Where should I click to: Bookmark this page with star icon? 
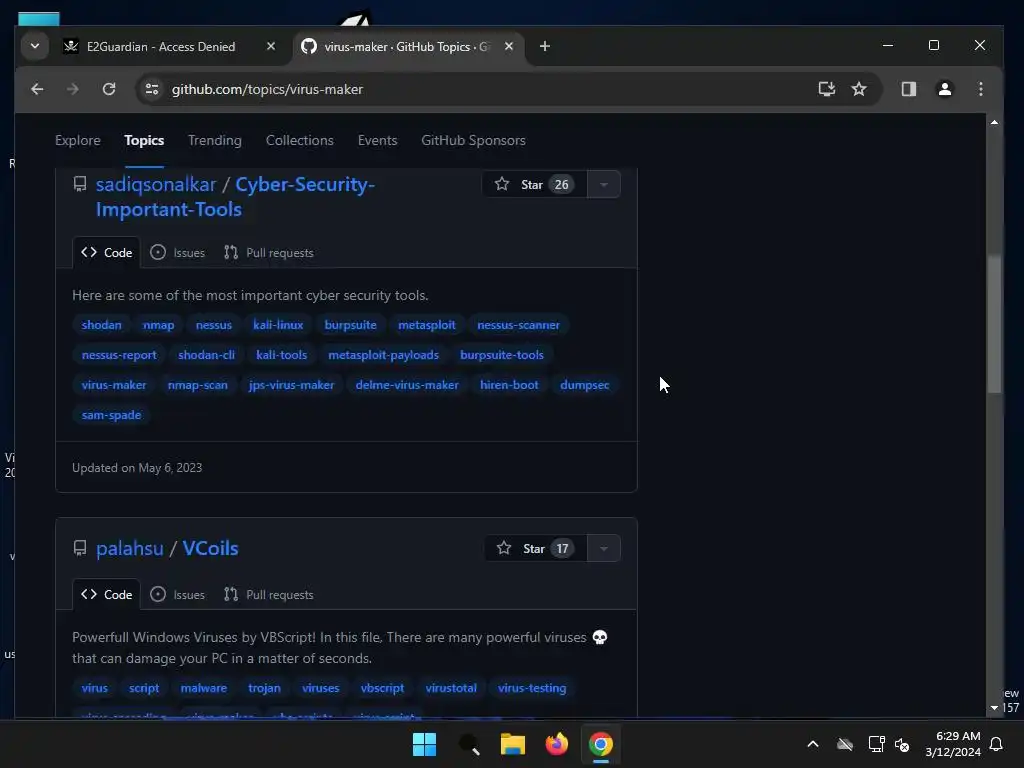[x=859, y=89]
